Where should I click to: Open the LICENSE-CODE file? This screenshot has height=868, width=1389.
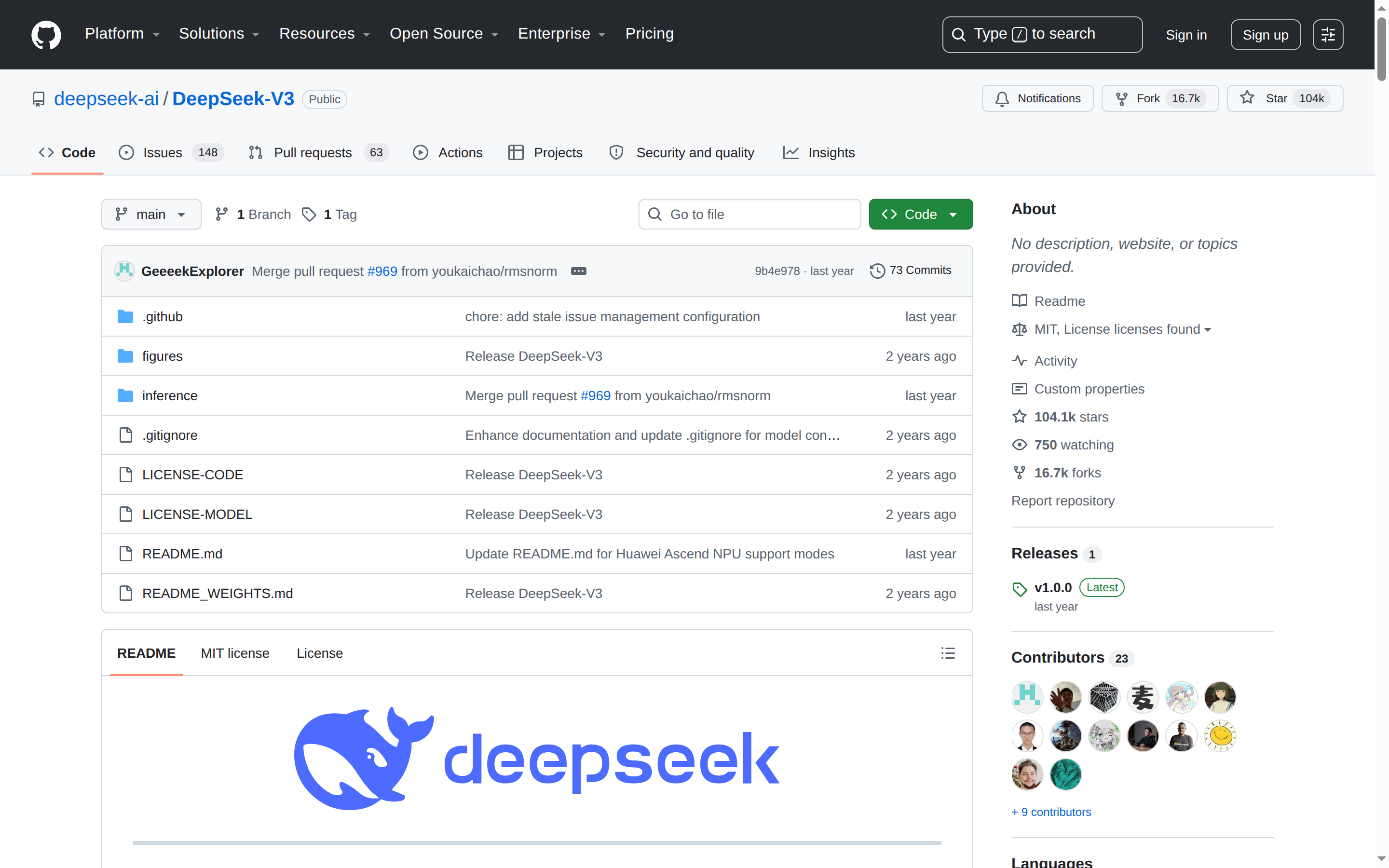point(192,475)
